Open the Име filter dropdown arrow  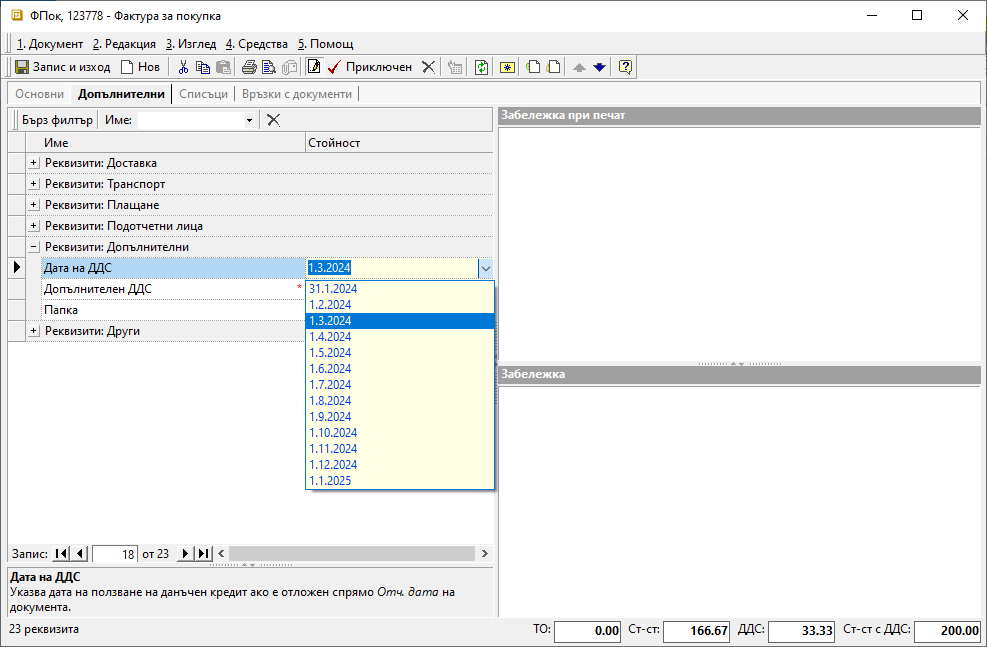[249, 121]
